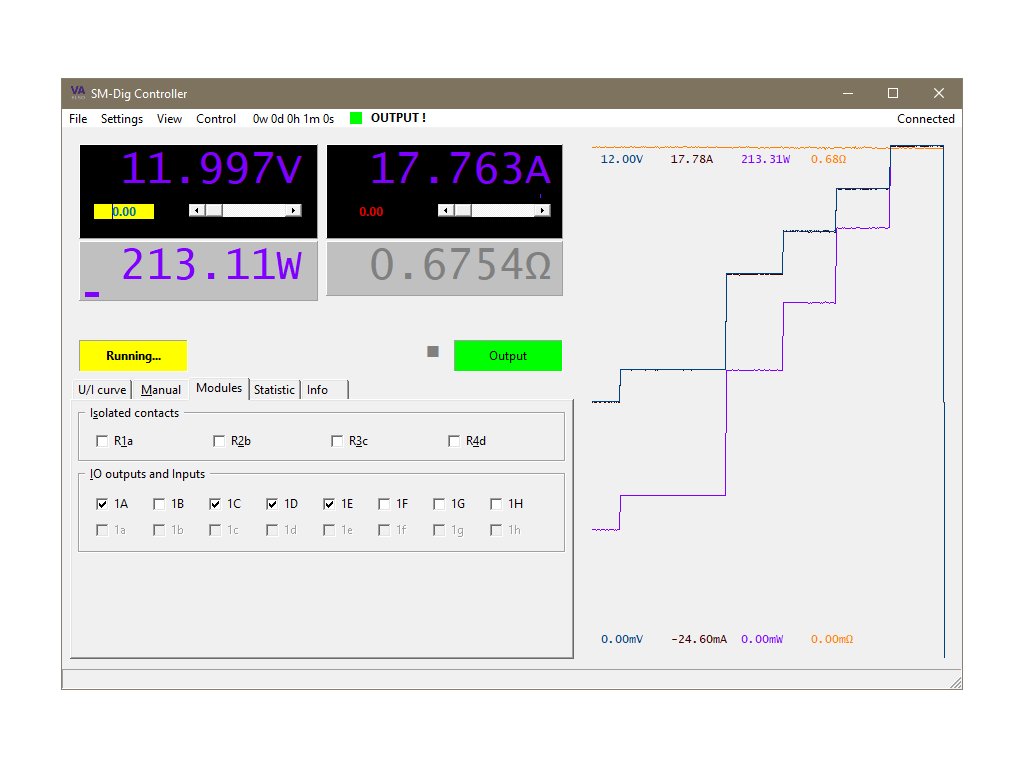1024x768 pixels.
Task: Click the small gray square beside Output button
Action: pos(433,352)
